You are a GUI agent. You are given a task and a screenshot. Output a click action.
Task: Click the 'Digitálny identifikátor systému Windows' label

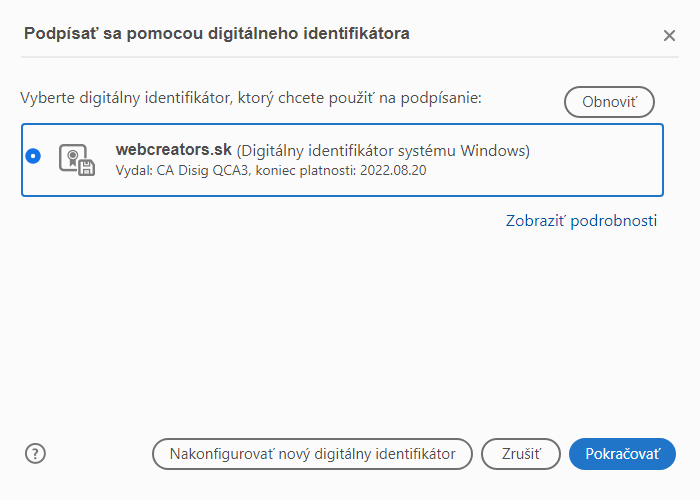pyautogui.click(x=383, y=151)
